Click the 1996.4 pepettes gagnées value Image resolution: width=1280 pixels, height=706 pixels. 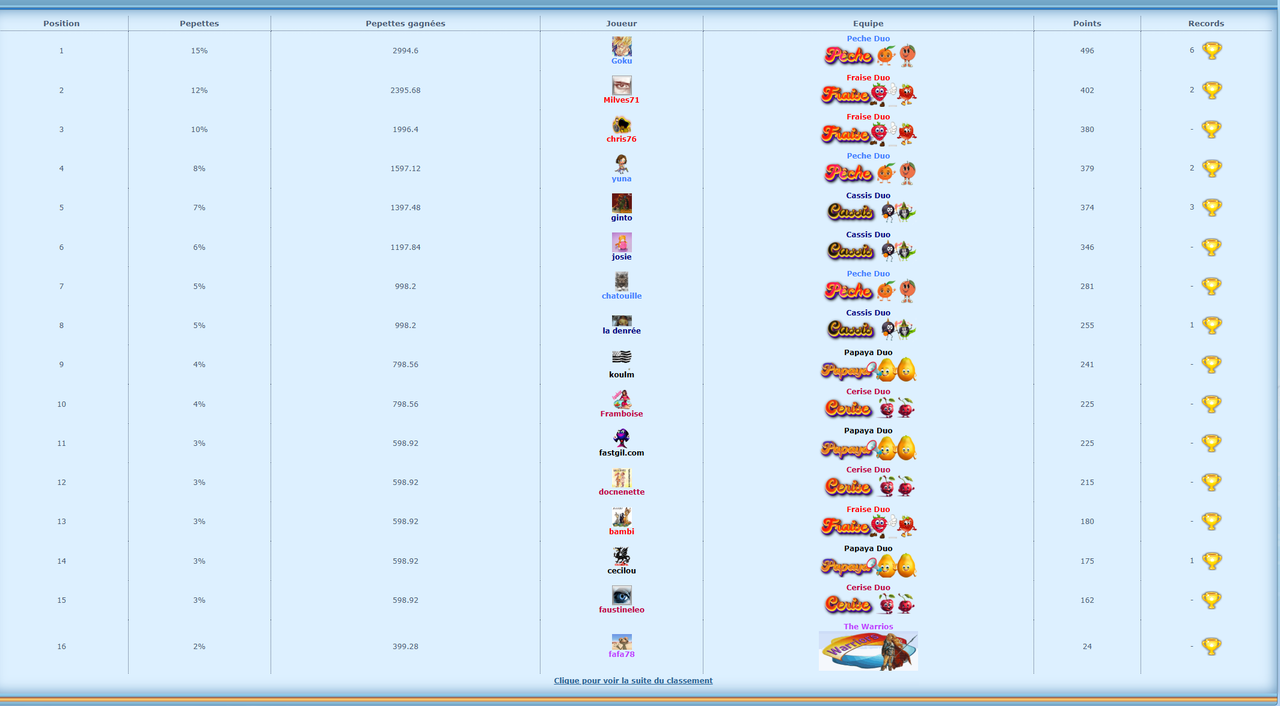pos(405,129)
